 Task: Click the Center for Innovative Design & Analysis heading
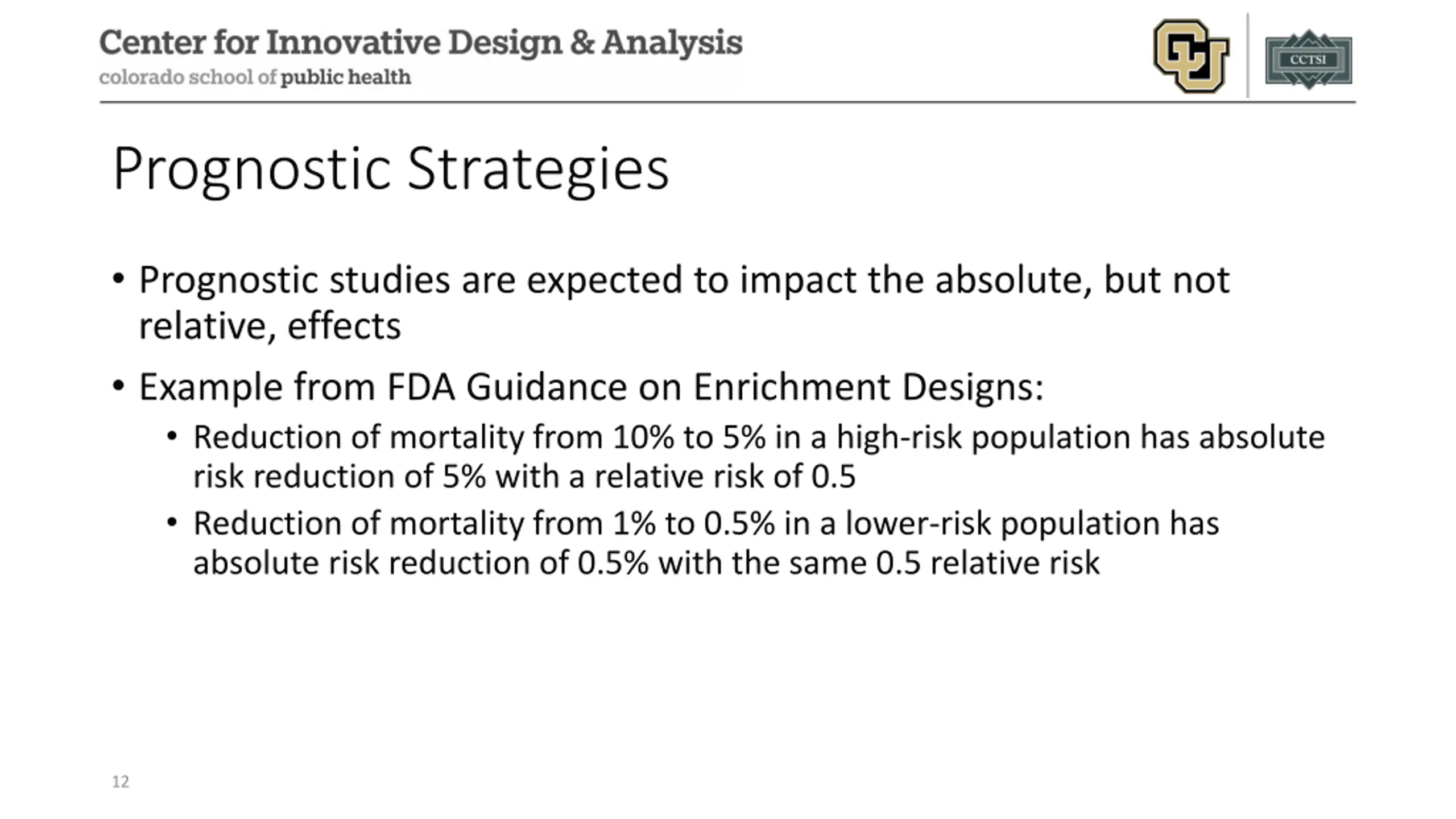[x=421, y=43]
